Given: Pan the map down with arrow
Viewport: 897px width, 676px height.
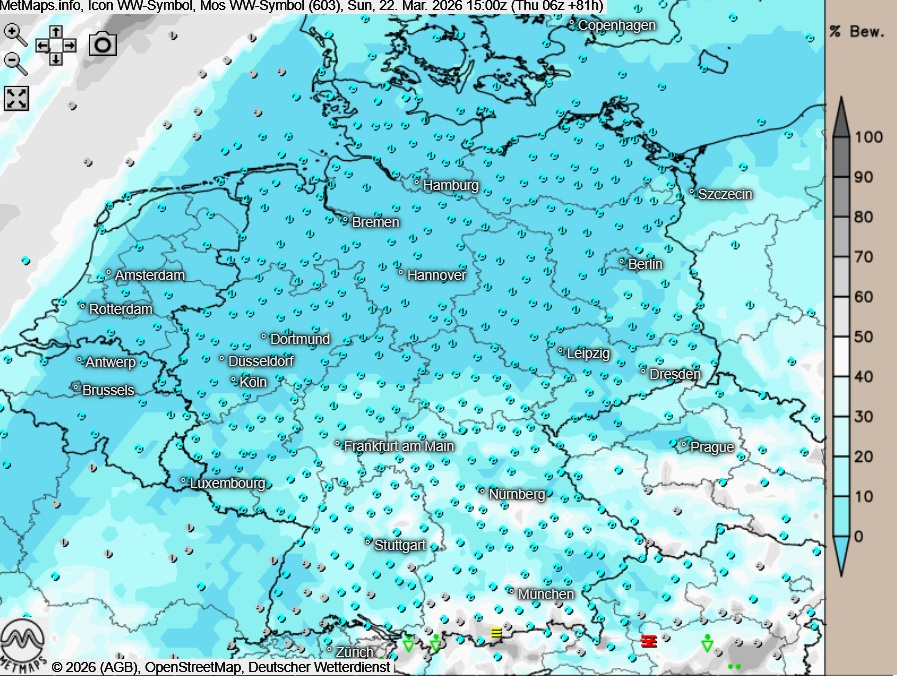Looking at the screenshot, I should click(56, 59).
